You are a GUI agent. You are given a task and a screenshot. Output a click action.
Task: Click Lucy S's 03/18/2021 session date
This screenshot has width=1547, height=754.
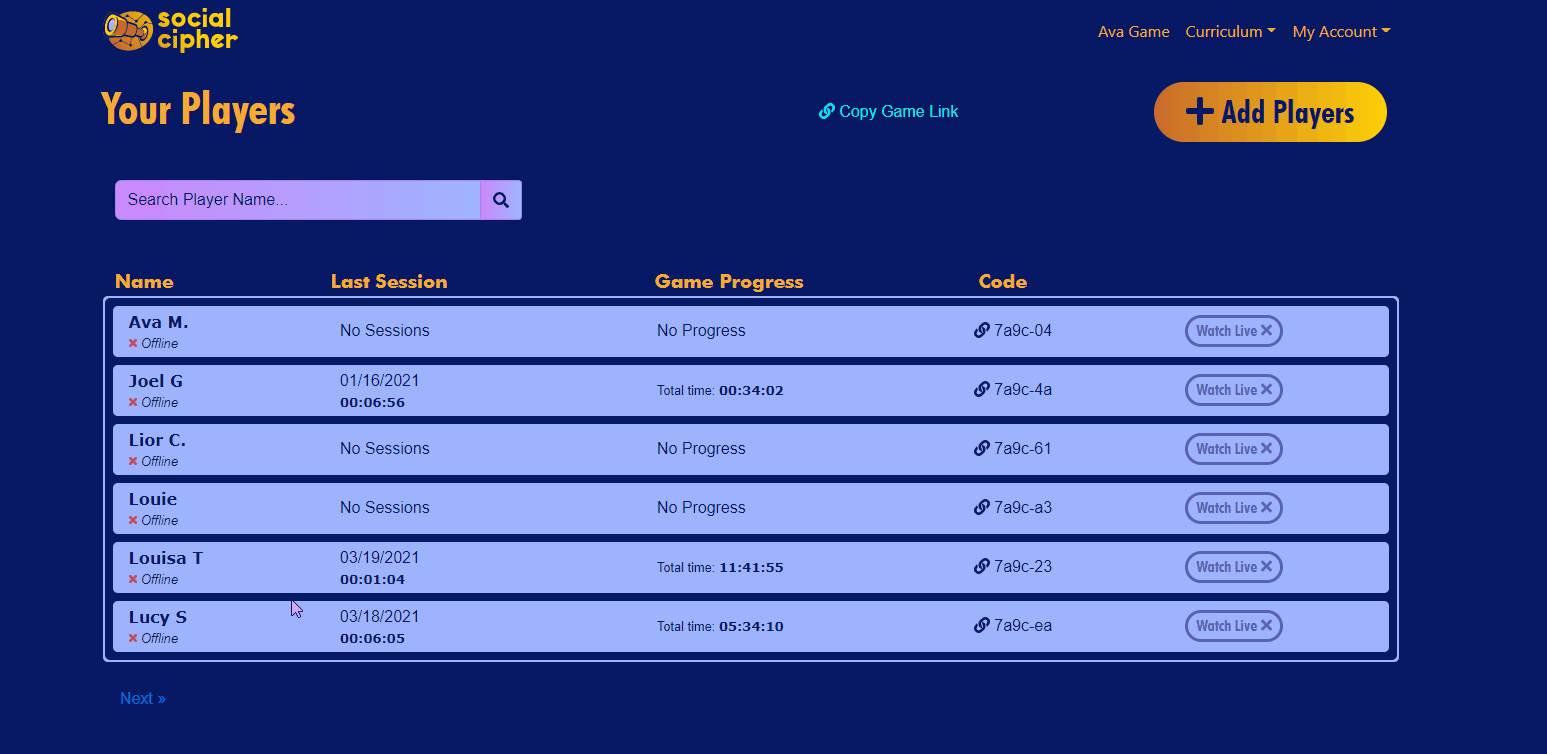pos(380,617)
